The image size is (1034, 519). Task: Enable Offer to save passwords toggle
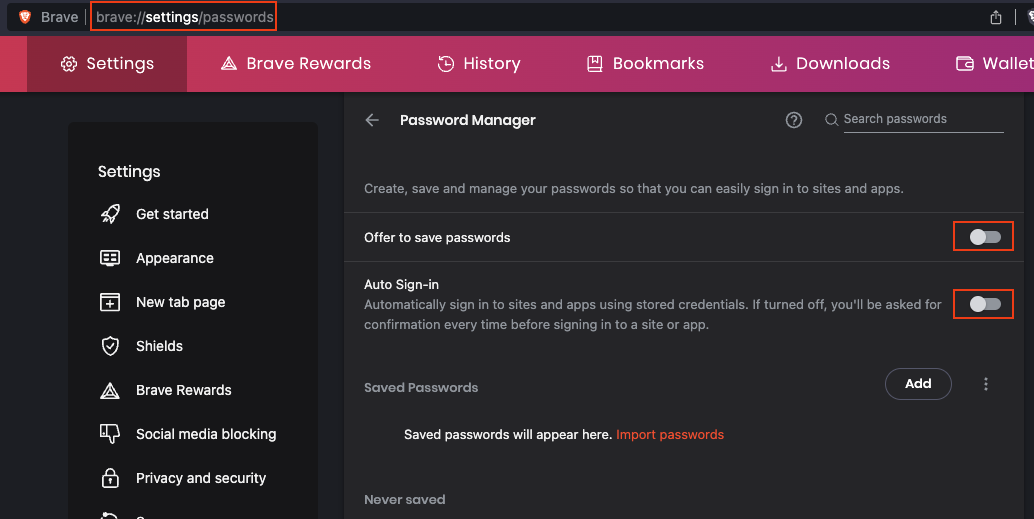pos(985,237)
